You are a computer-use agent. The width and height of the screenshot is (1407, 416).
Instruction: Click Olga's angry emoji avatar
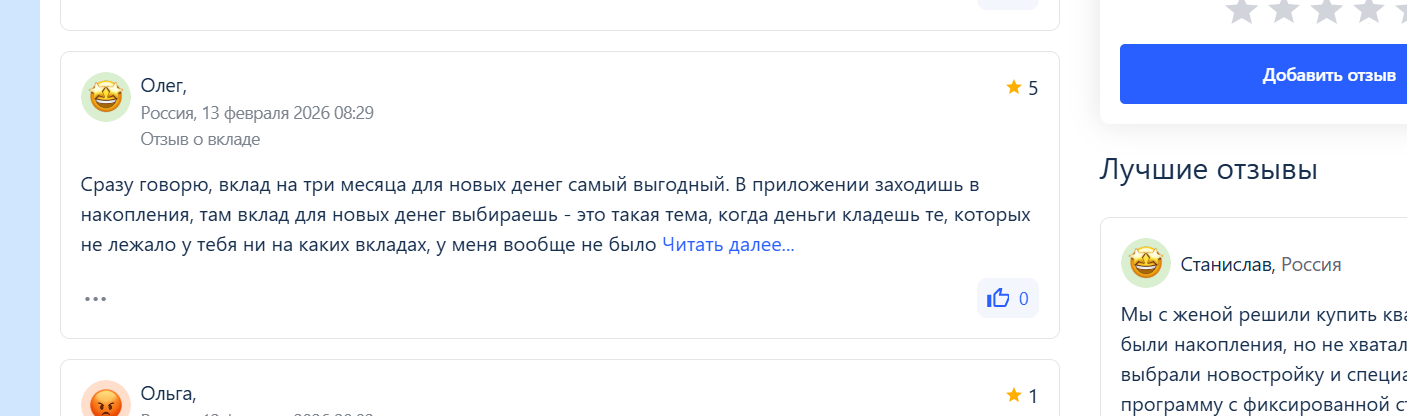tap(106, 399)
